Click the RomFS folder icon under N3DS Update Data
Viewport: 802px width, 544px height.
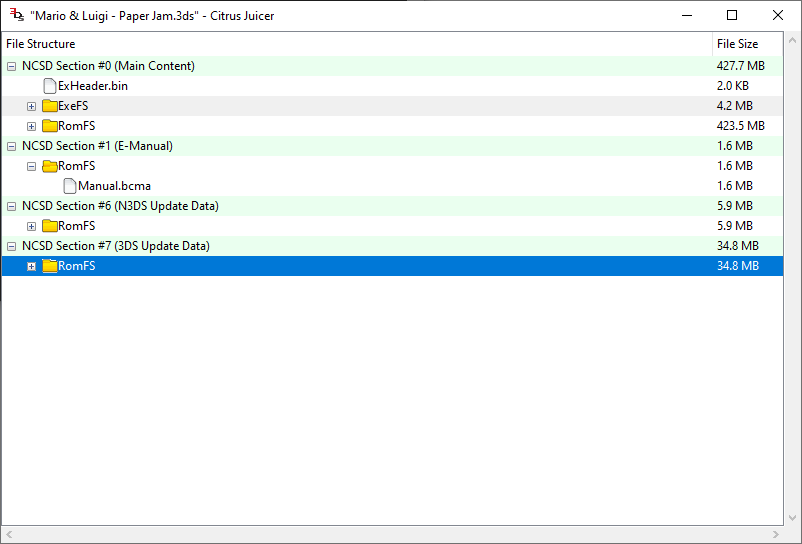[x=49, y=226]
